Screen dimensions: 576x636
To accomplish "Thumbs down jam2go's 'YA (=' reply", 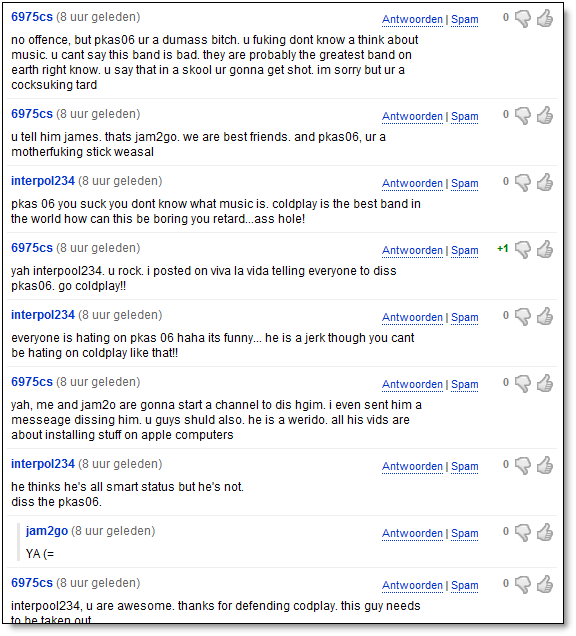I will (523, 533).
